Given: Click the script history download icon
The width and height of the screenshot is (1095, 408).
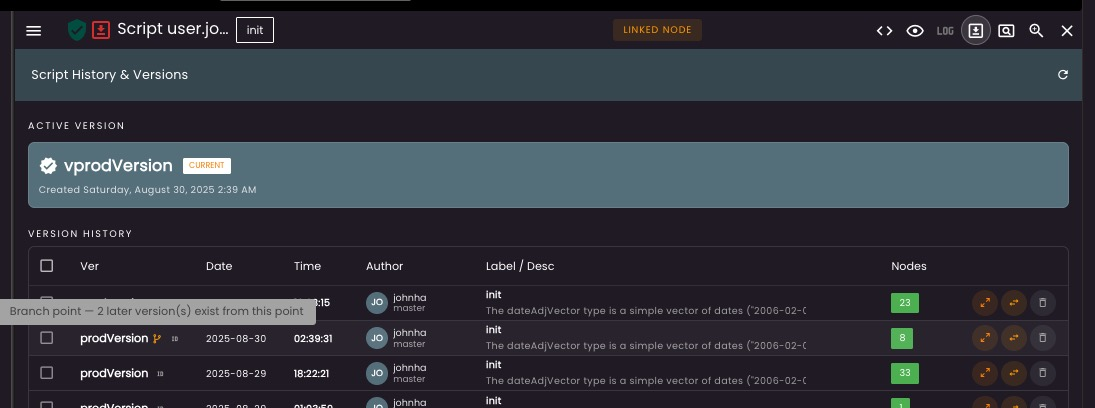Looking at the screenshot, I should pos(976,31).
